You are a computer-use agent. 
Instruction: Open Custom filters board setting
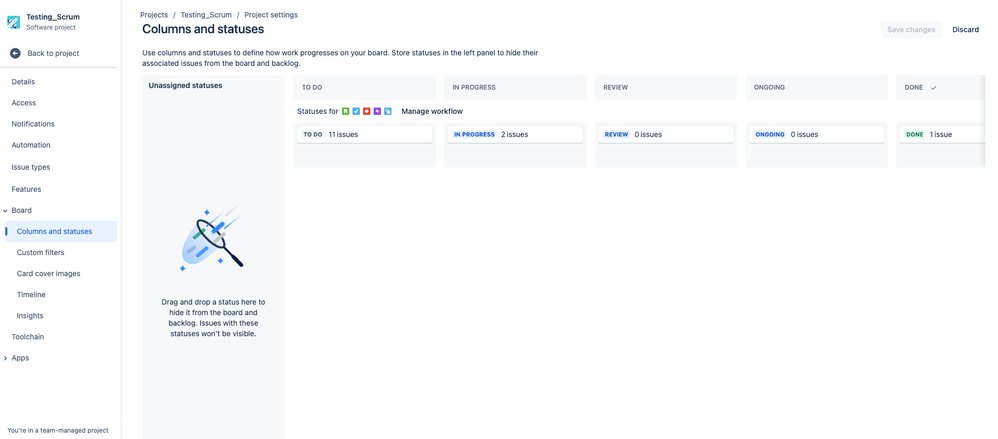[x=40, y=253]
